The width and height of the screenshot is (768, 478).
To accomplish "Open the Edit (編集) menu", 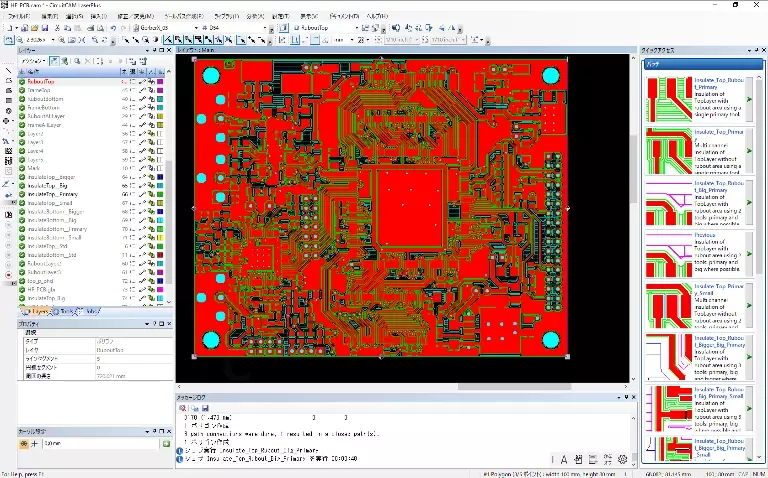I will pos(49,16).
